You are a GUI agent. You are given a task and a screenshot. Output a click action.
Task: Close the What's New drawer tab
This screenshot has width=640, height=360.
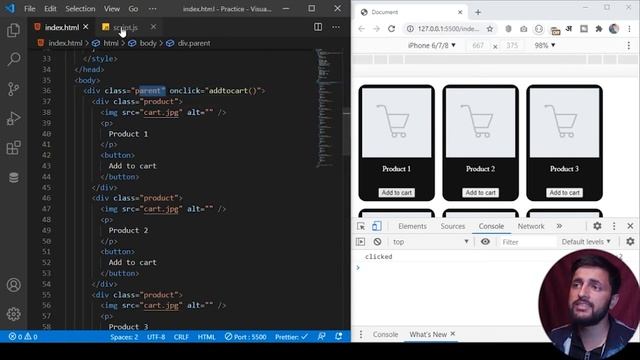pos(453,334)
